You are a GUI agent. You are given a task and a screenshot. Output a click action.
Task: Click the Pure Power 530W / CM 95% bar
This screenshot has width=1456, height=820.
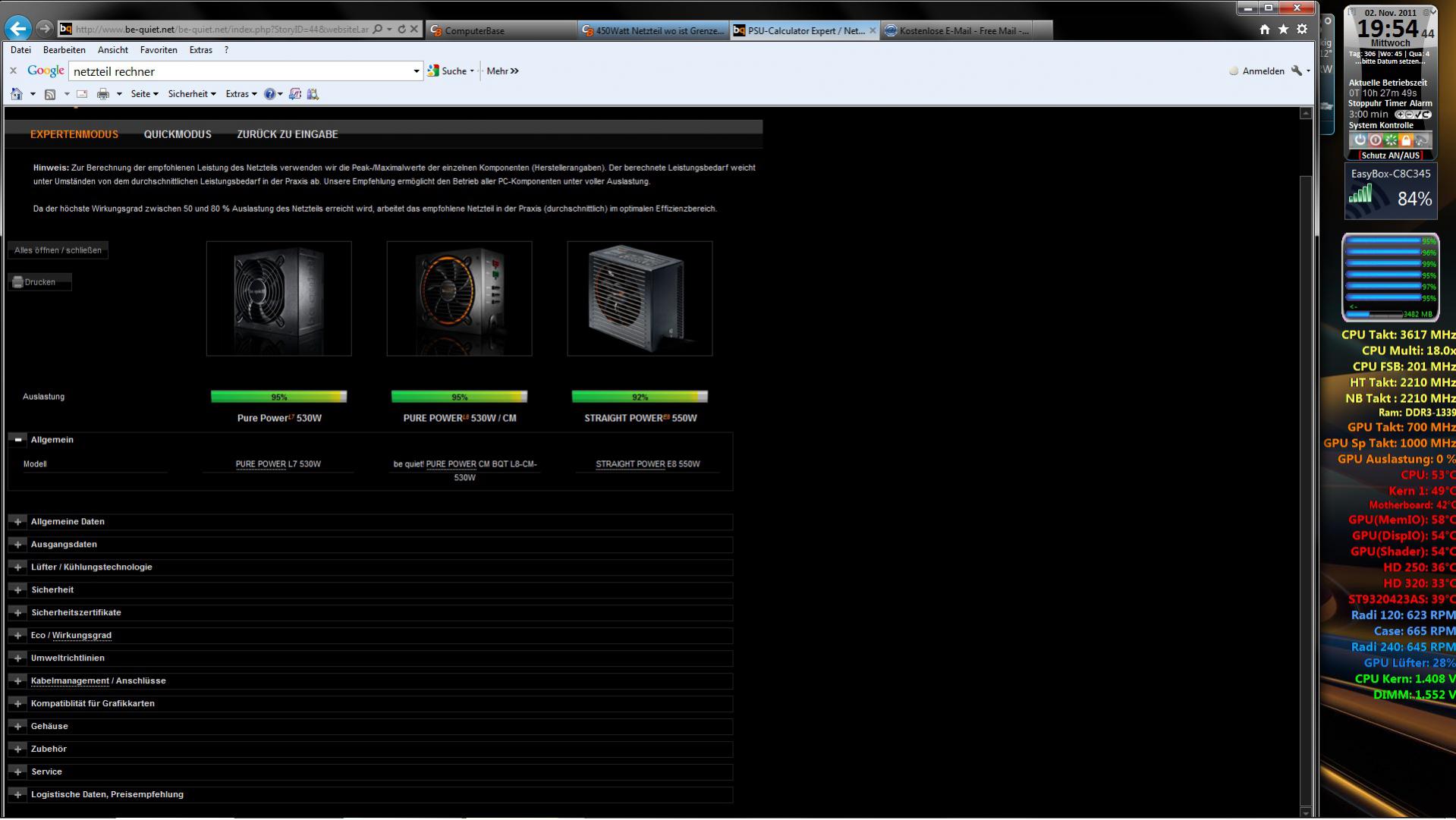click(459, 397)
